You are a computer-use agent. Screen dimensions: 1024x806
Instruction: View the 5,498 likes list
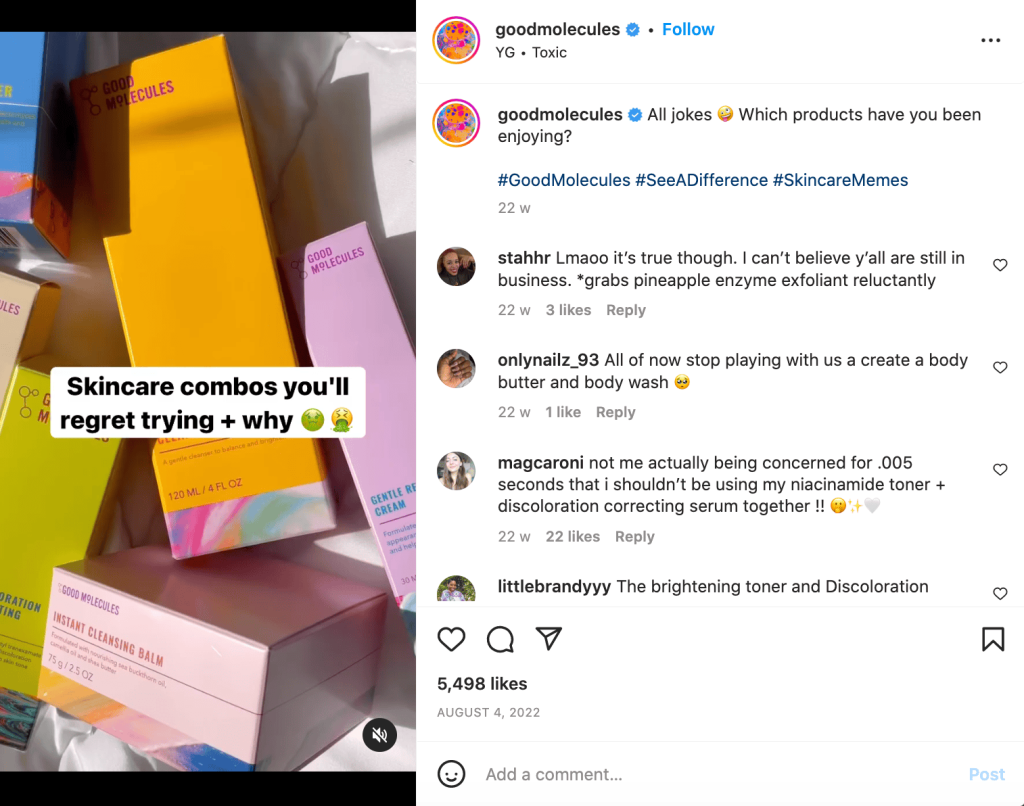[x=482, y=684]
